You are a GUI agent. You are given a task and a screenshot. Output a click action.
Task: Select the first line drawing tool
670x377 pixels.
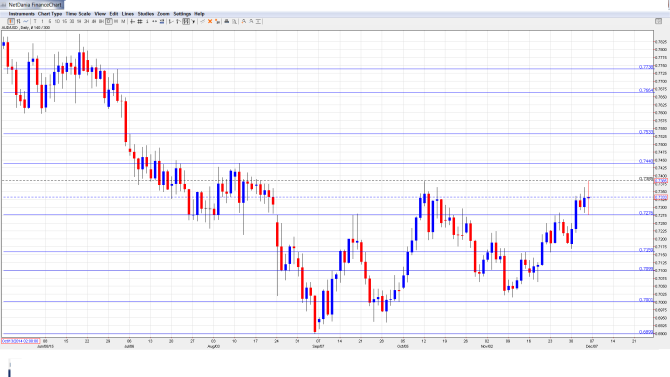coord(171,21)
